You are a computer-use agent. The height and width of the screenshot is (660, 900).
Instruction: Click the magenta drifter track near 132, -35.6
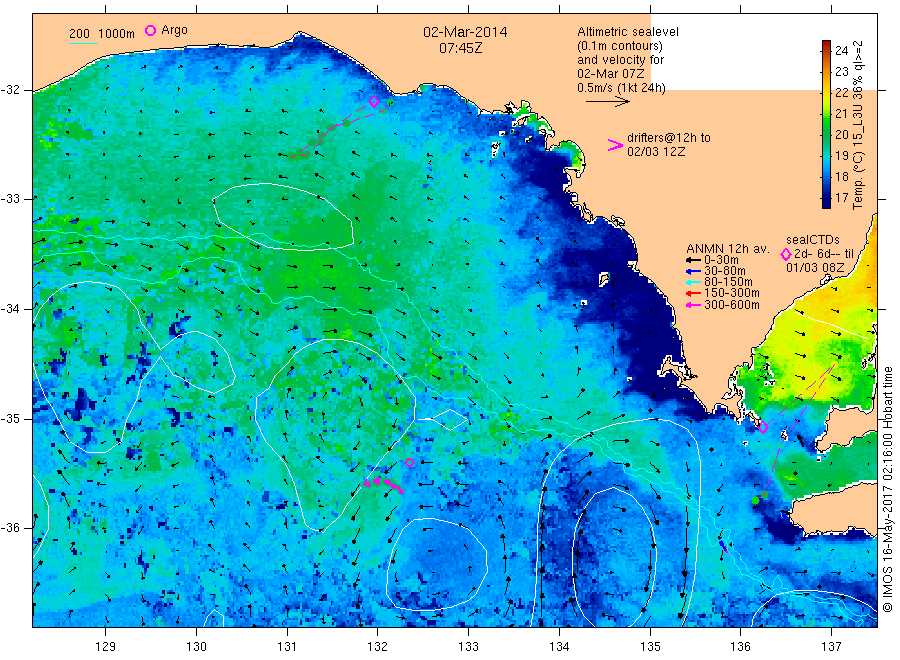(384, 484)
